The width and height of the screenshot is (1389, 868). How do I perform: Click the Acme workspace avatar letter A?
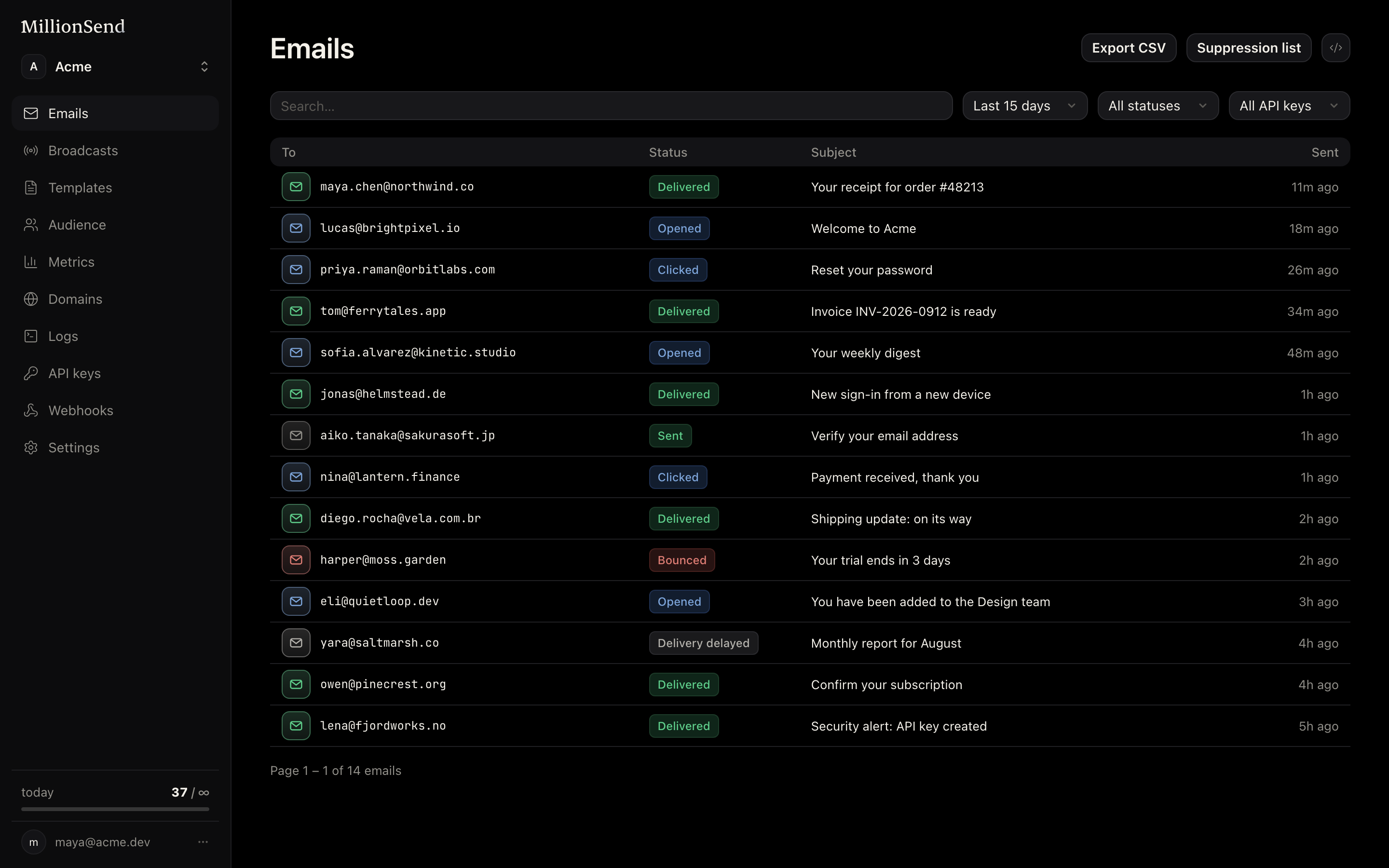point(33,67)
